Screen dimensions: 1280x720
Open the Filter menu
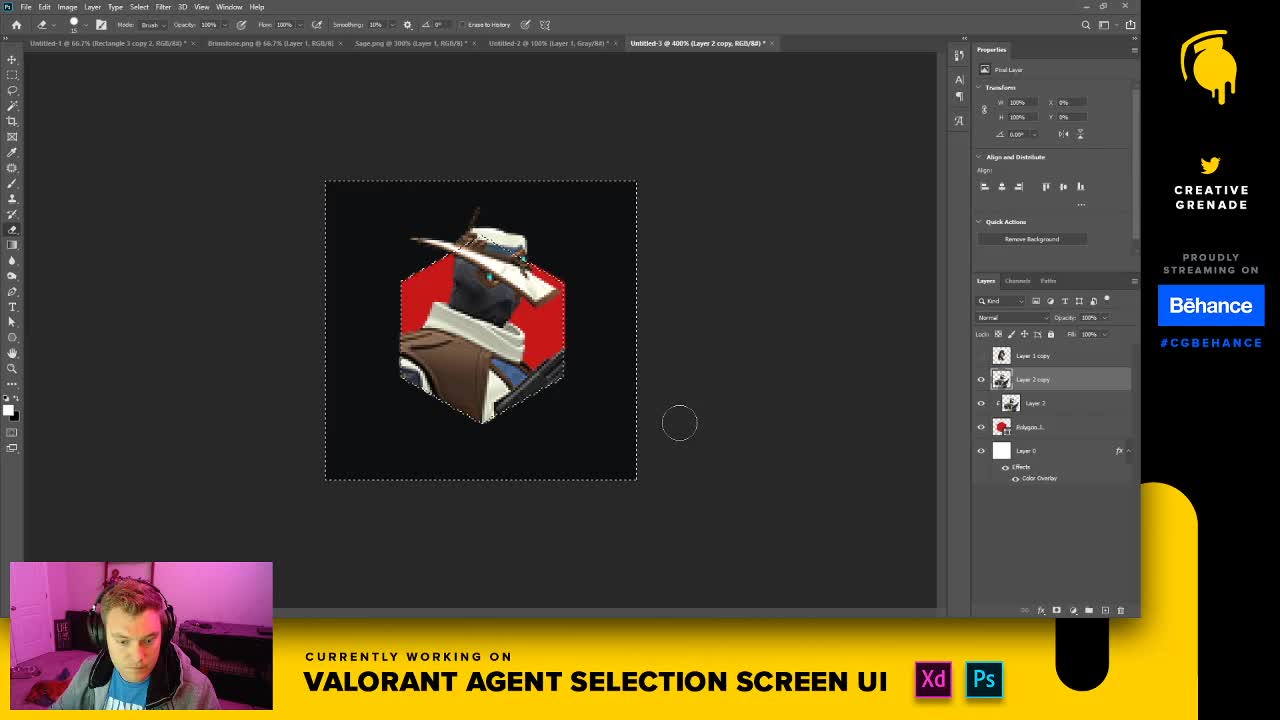click(x=163, y=7)
